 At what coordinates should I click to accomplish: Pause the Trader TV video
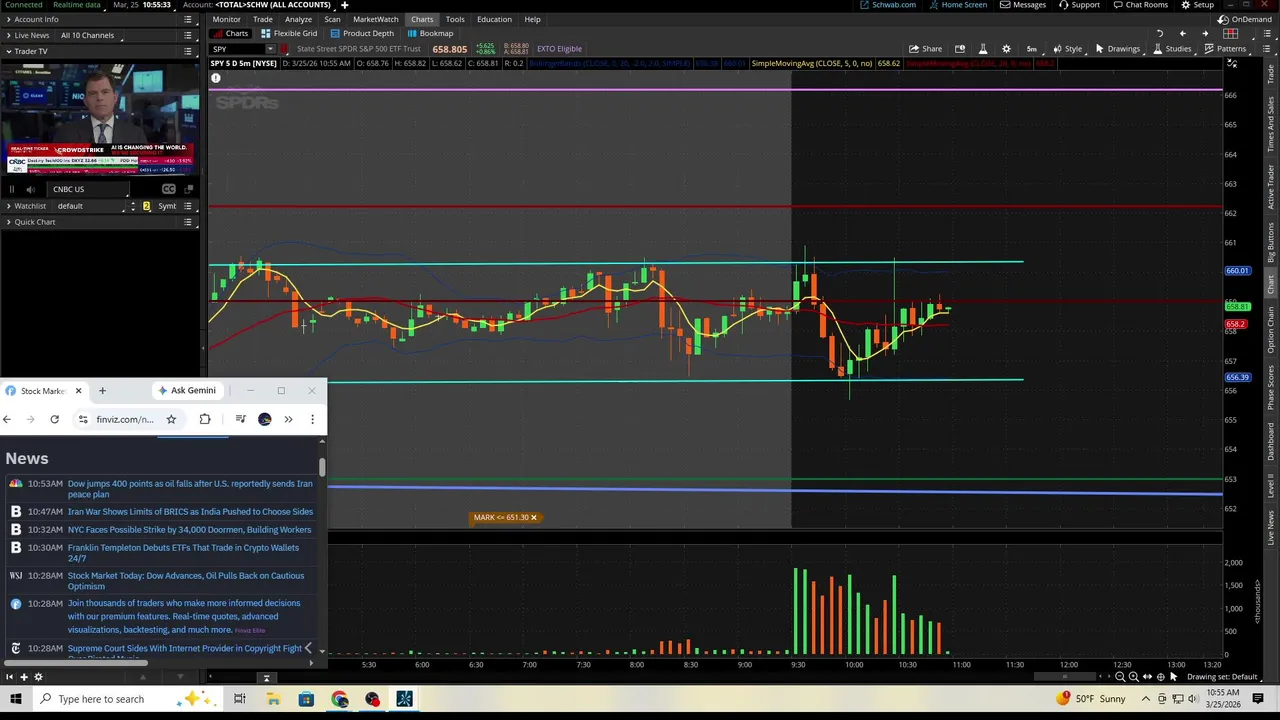[x=12, y=189]
